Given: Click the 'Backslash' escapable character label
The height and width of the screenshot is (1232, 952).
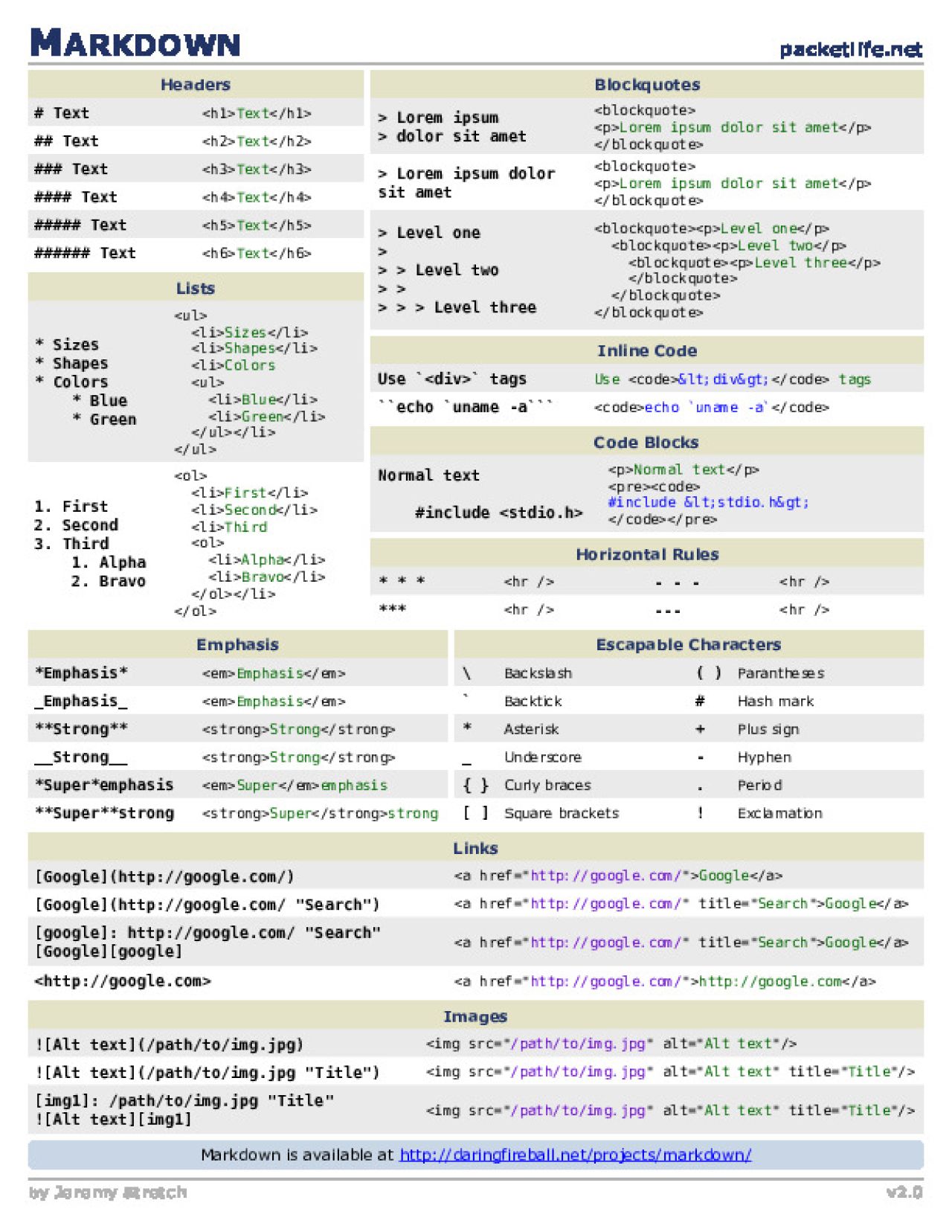Looking at the screenshot, I should [x=538, y=673].
